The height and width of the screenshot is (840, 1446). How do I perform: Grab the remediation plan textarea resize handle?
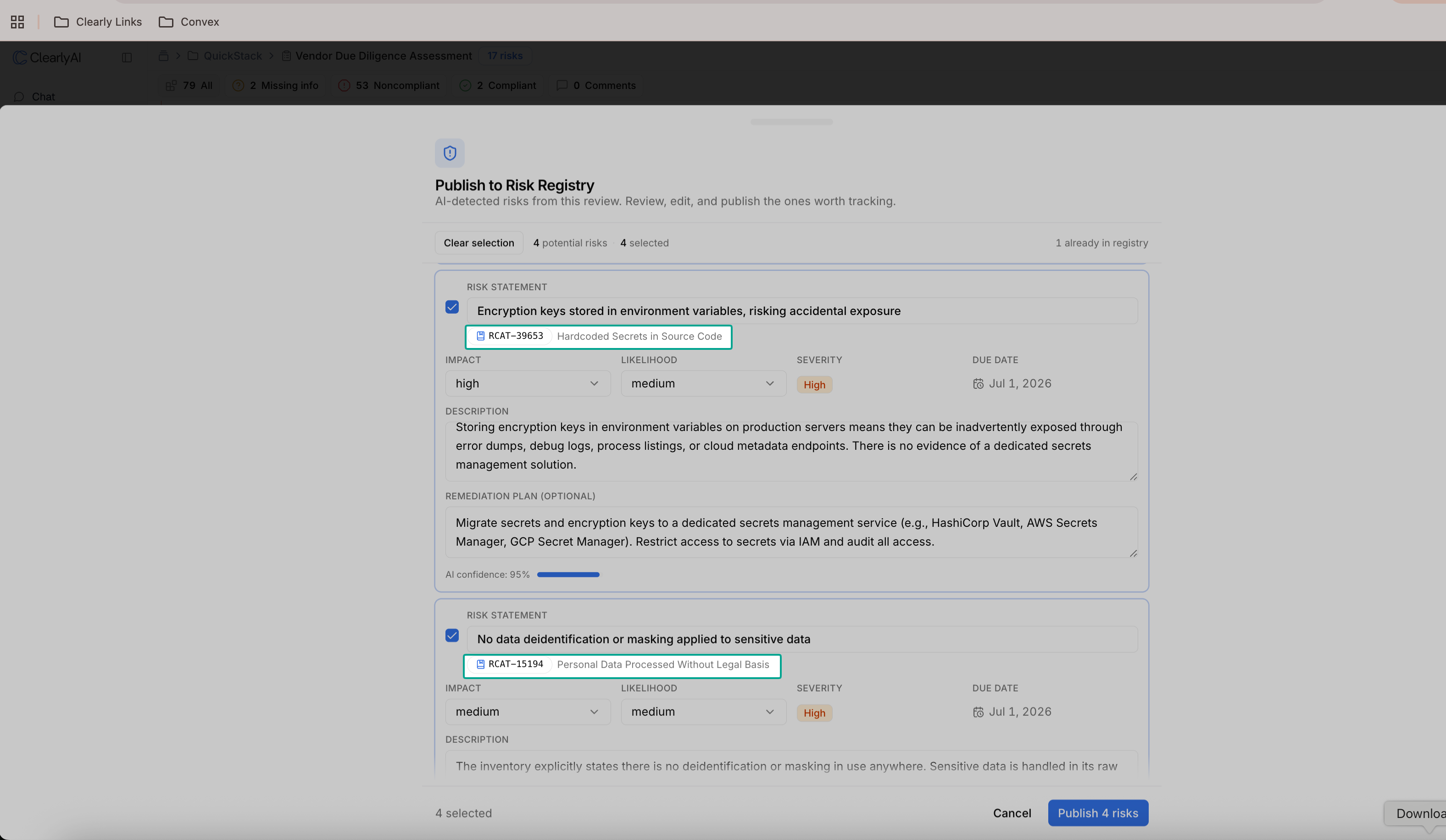(1133, 553)
